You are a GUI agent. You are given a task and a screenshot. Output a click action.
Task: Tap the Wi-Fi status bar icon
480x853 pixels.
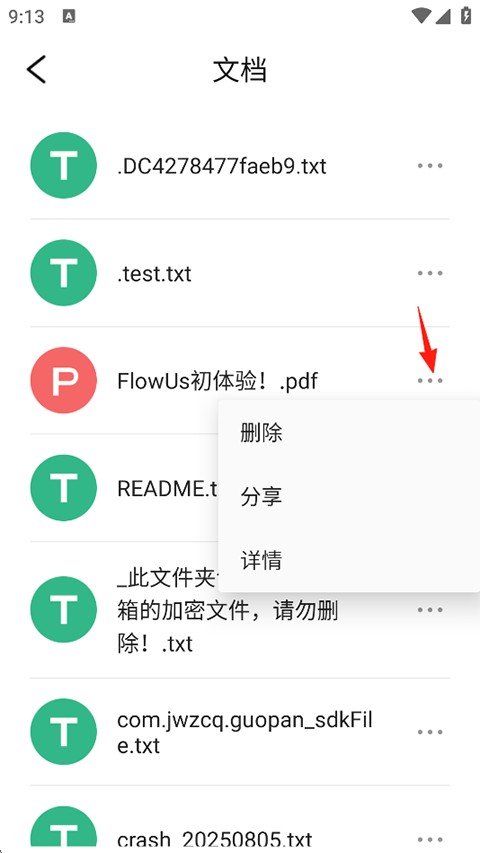pyautogui.click(x=421, y=16)
